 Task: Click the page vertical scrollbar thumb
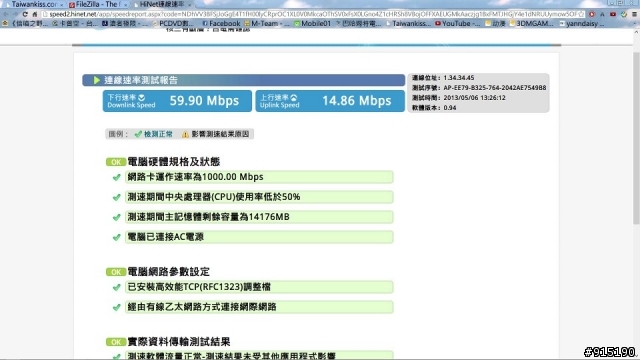pyautogui.click(x=636, y=138)
